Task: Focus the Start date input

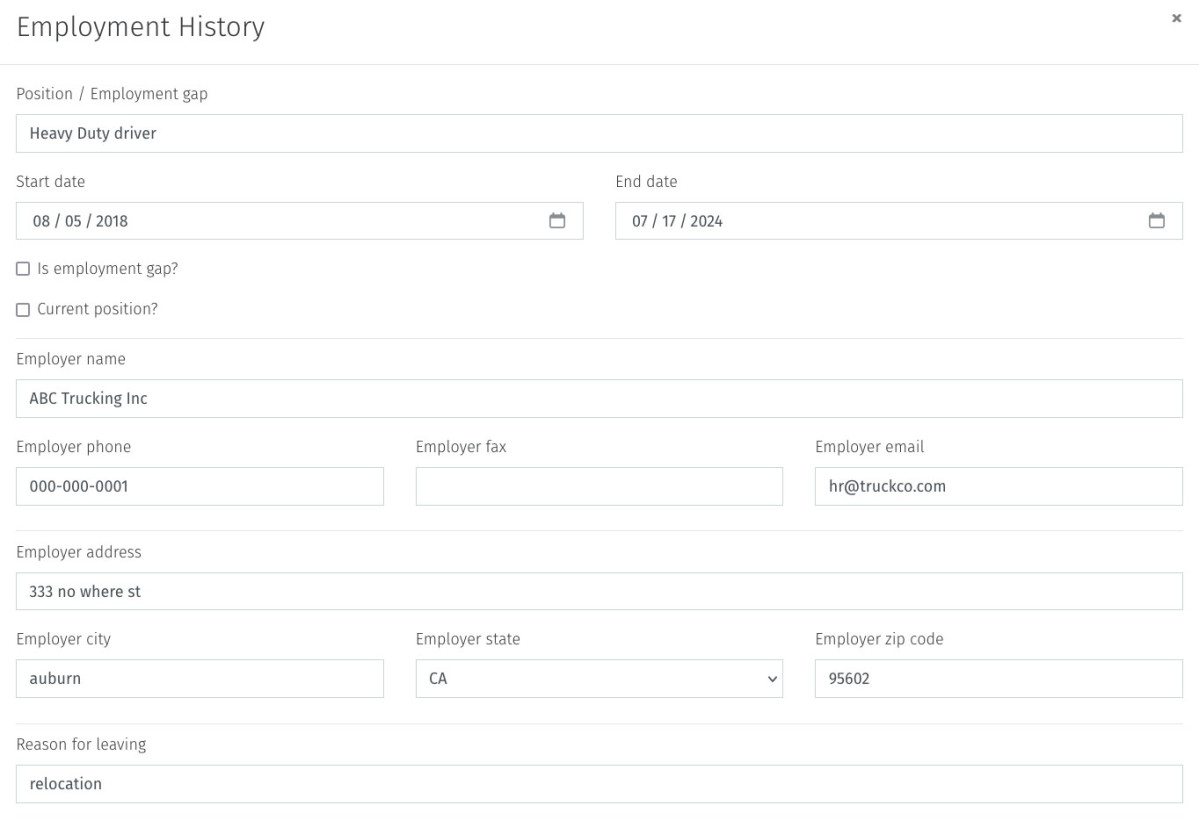Action: click(280, 221)
